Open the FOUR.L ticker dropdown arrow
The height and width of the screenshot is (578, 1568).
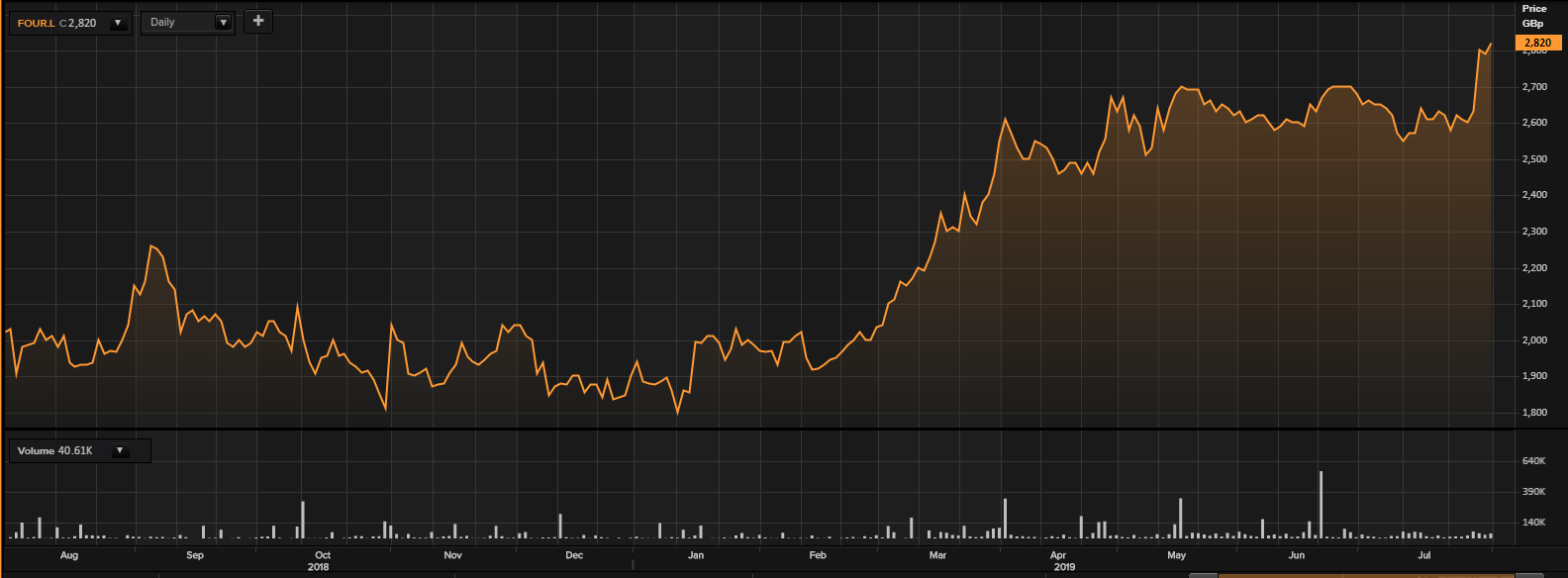(118, 23)
